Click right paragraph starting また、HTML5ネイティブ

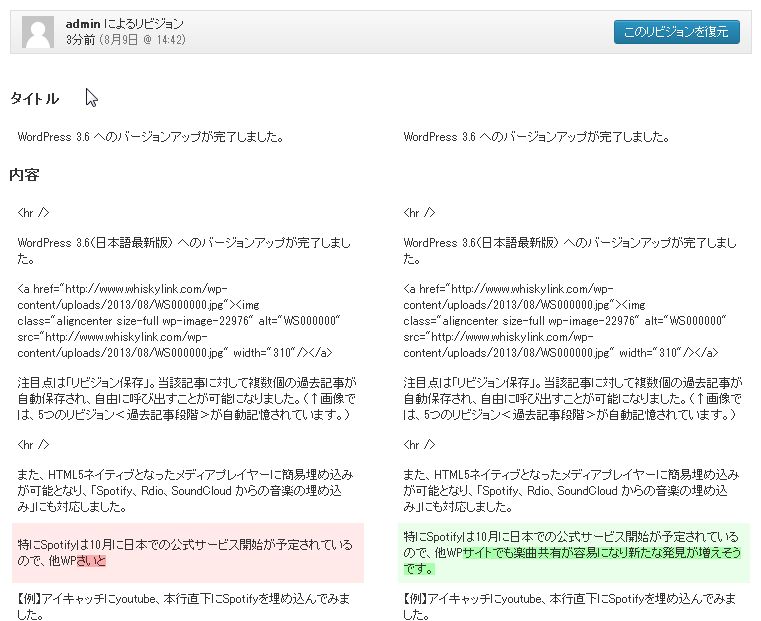(x=571, y=490)
